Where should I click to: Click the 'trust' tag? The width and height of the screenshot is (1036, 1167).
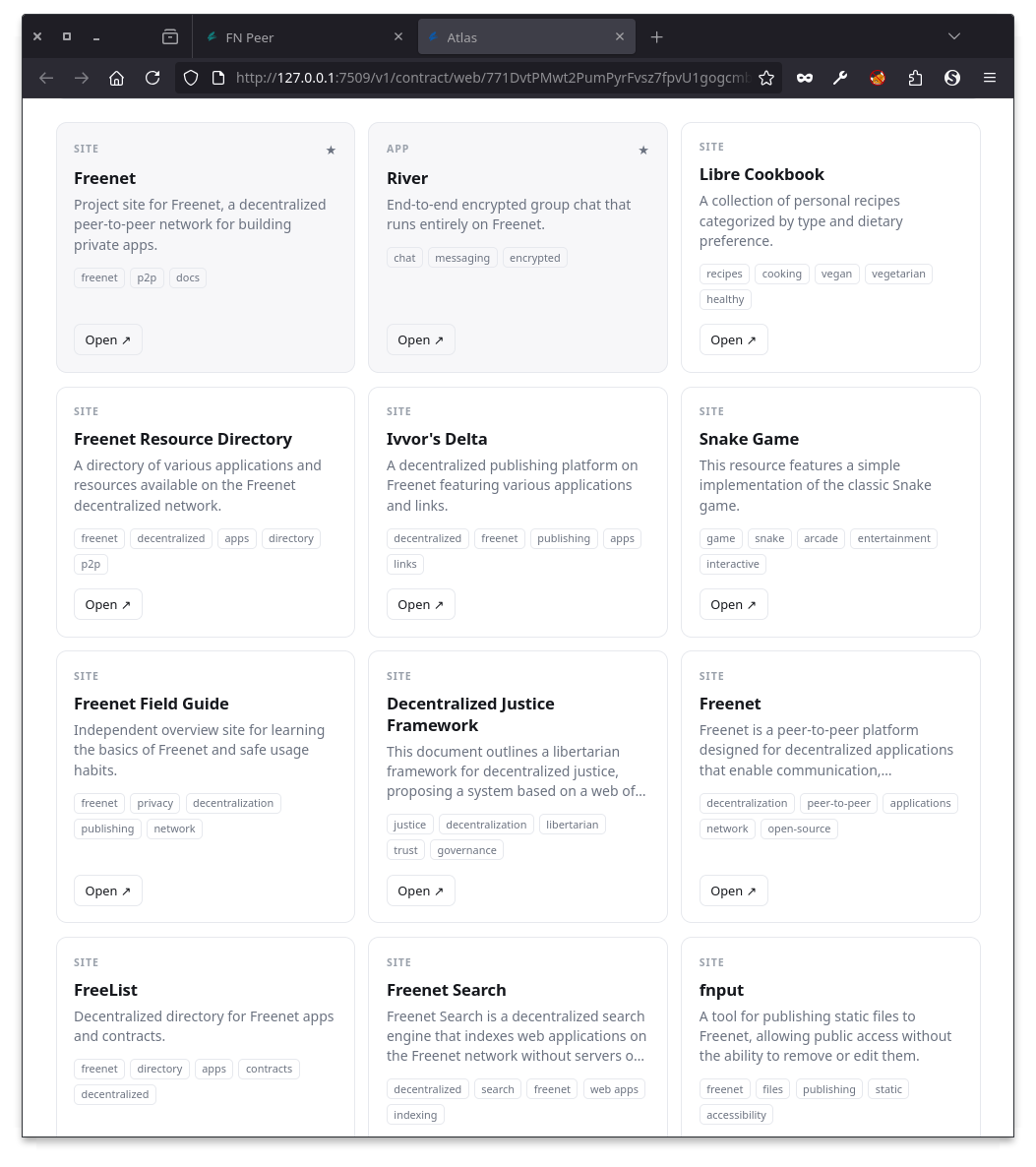[x=405, y=851]
